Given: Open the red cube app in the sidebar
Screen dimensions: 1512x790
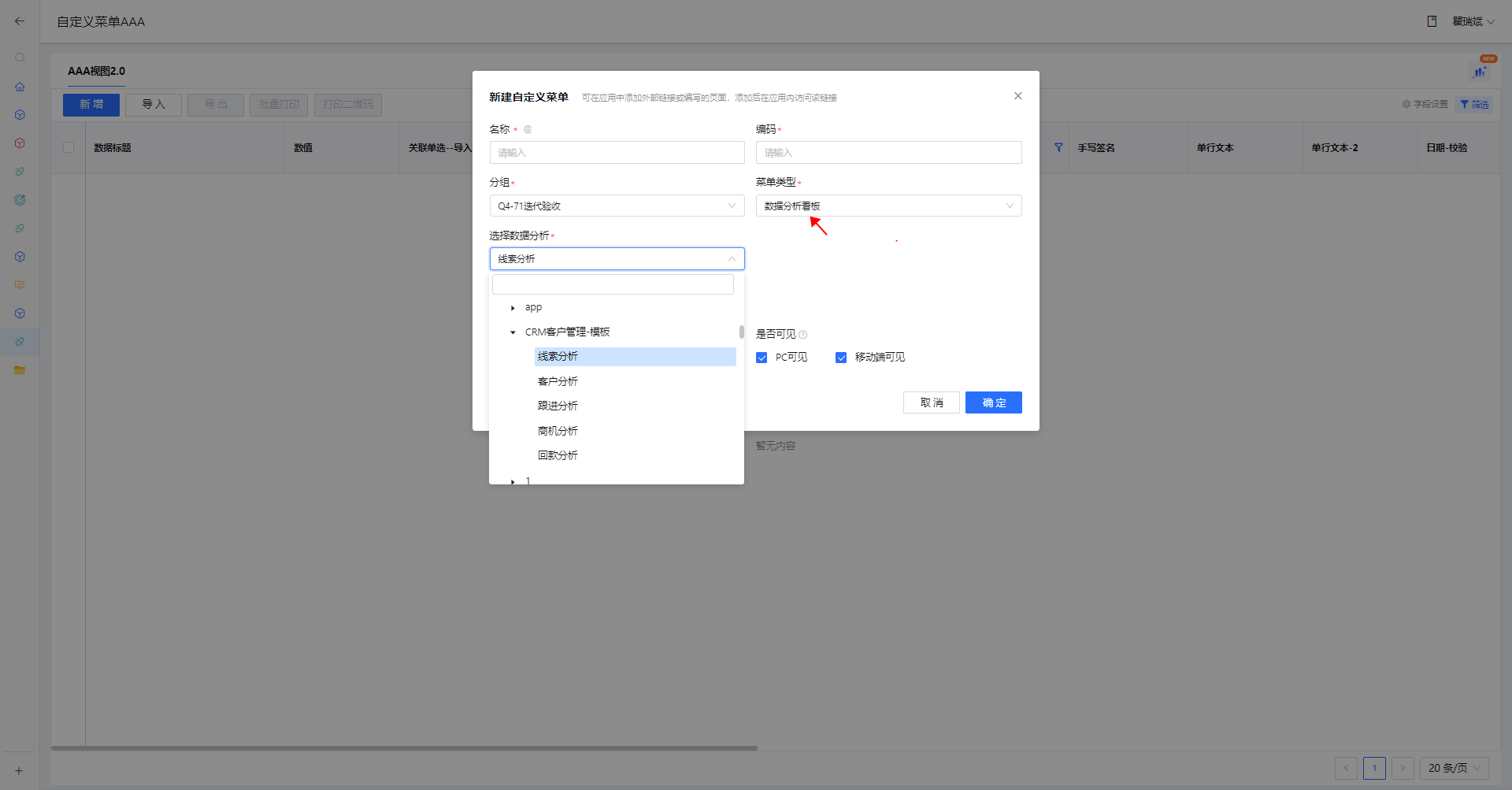Looking at the screenshot, I should coord(20,143).
